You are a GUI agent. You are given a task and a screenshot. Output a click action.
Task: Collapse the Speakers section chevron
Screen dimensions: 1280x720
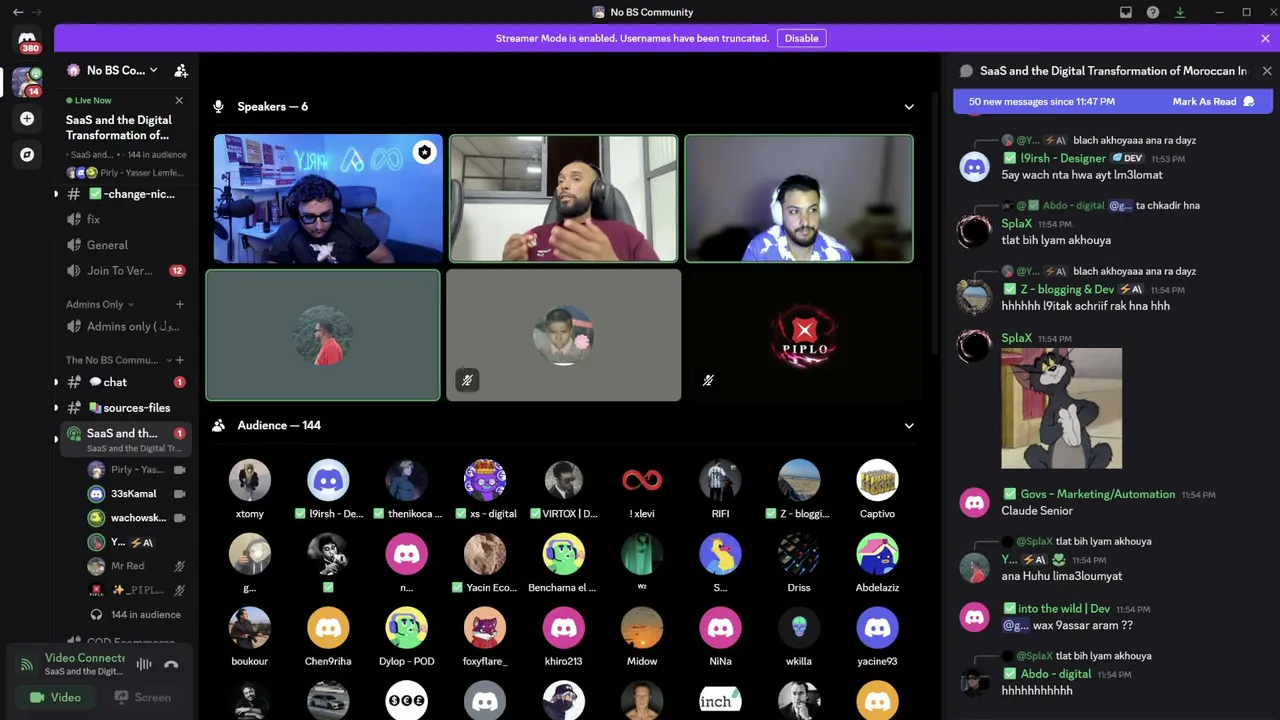(x=909, y=107)
